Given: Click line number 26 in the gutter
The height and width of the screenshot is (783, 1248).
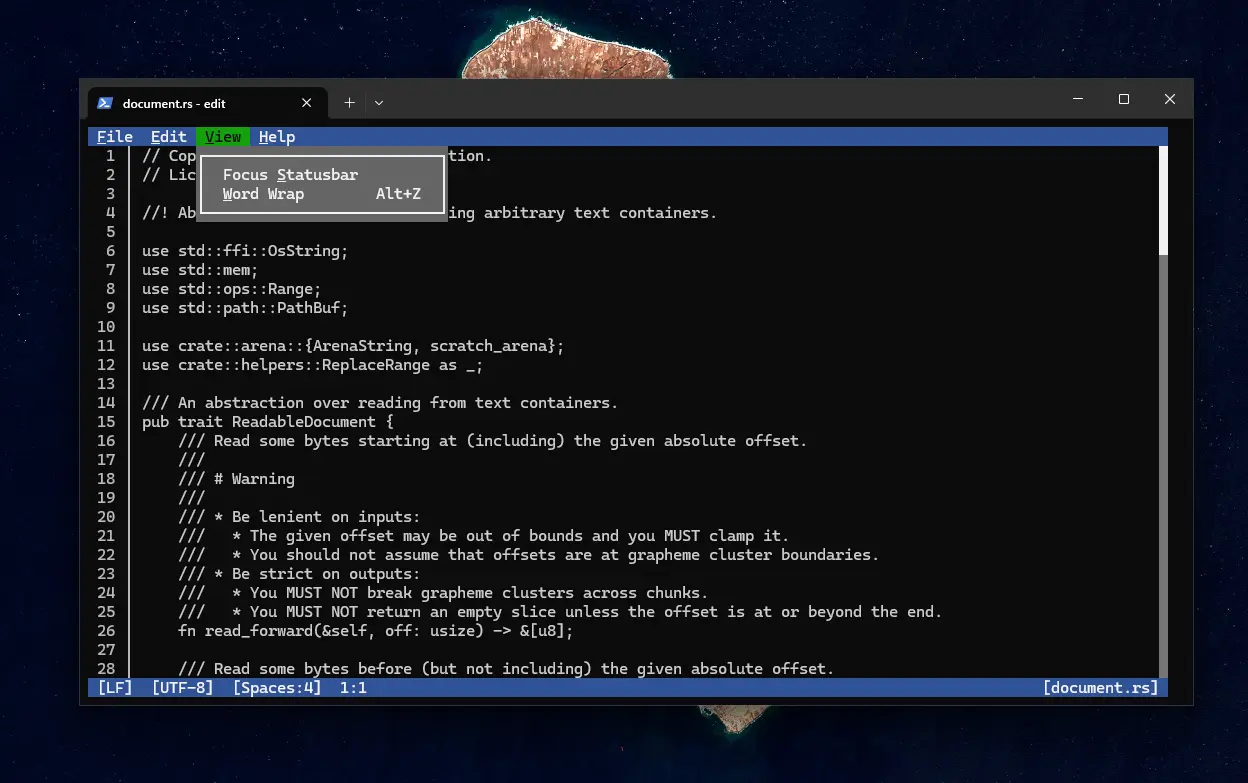Looking at the screenshot, I should pos(106,631).
